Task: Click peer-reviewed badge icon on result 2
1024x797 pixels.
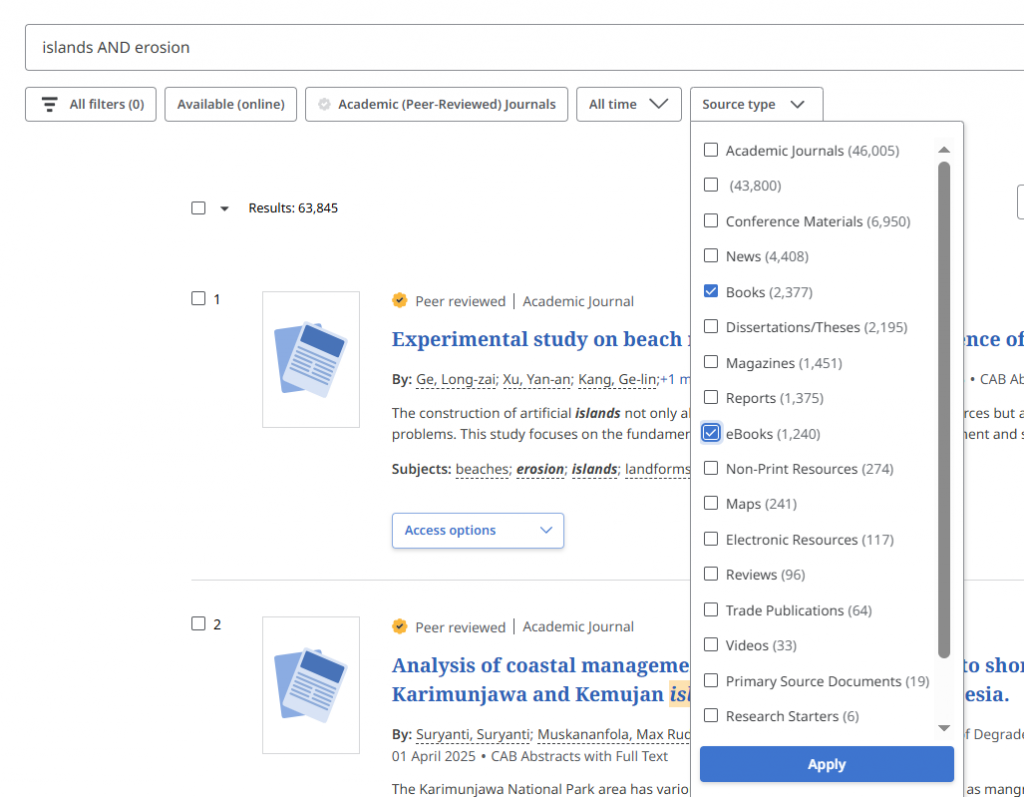Action: click(x=400, y=626)
